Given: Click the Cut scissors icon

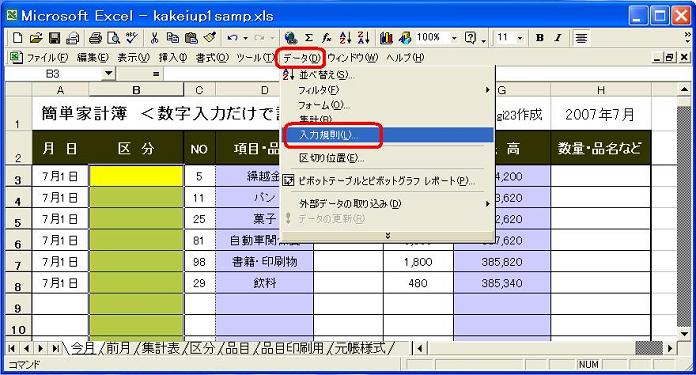Looking at the screenshot, I should [154, 38].
